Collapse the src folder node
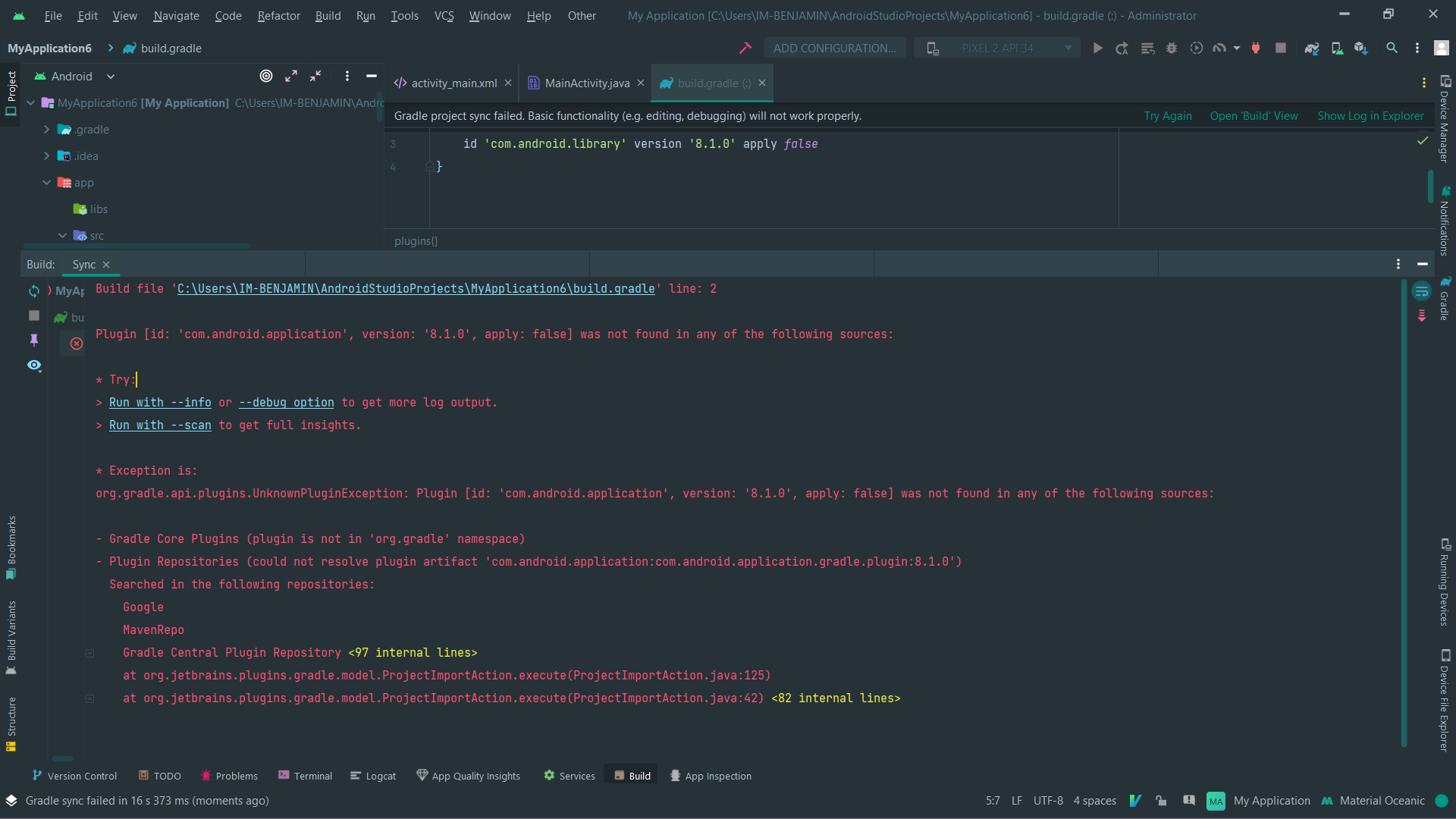This screenshot has height=819, width=1456. pyautogui.click(x=62, y=235)
